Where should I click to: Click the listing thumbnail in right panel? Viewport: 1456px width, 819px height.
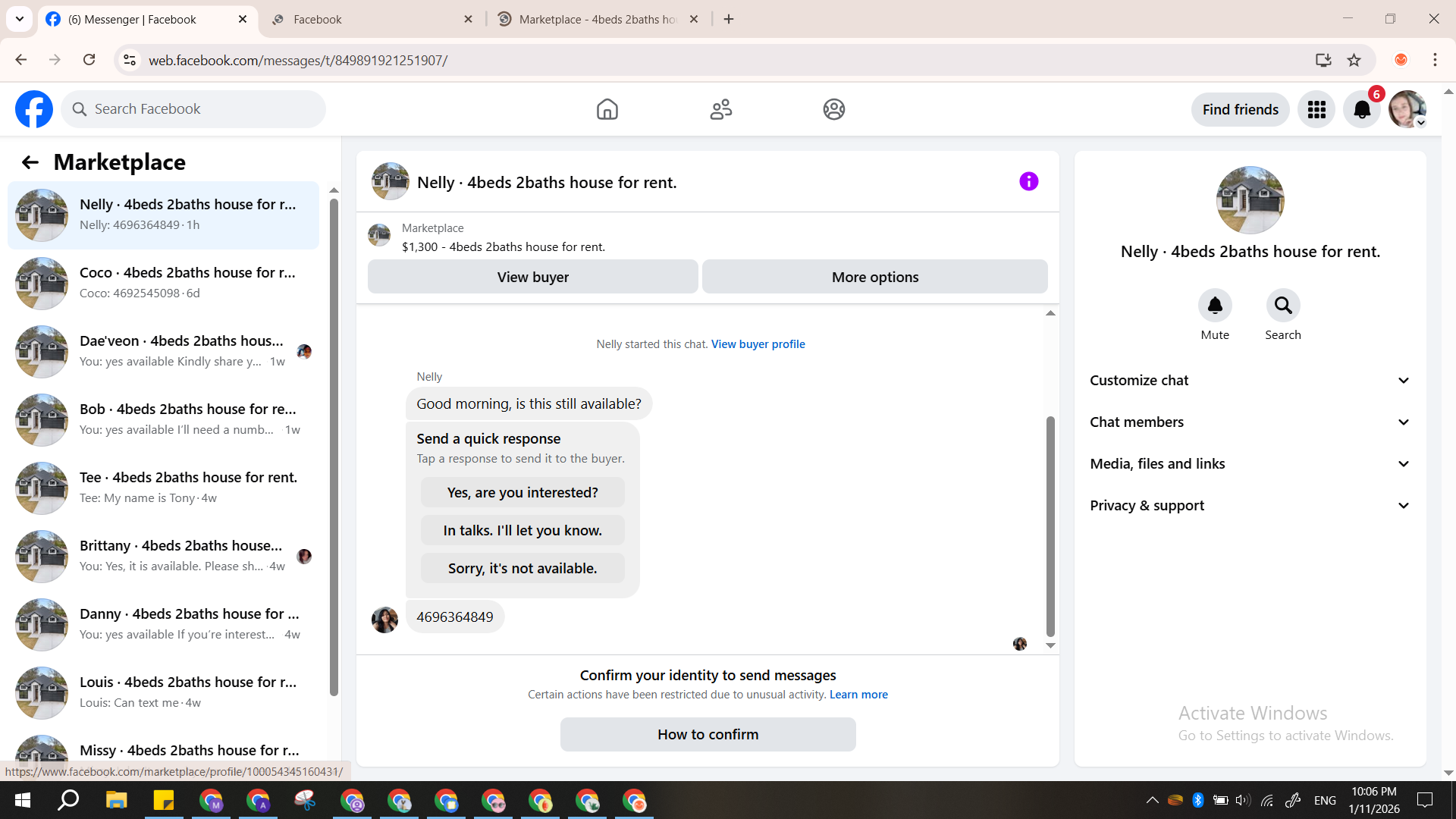coord(1250,200)
